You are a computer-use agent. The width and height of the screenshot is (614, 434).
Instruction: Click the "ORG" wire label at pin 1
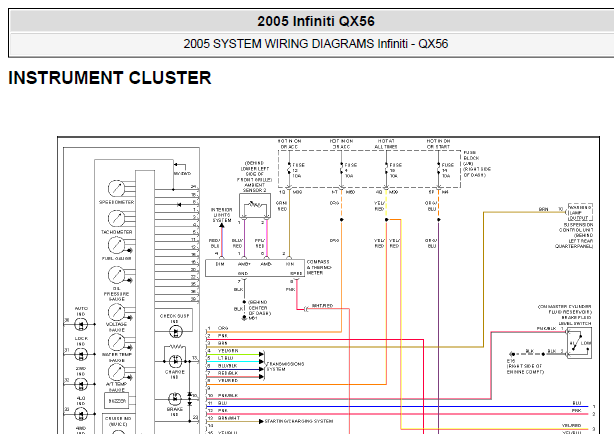point(223,328)
